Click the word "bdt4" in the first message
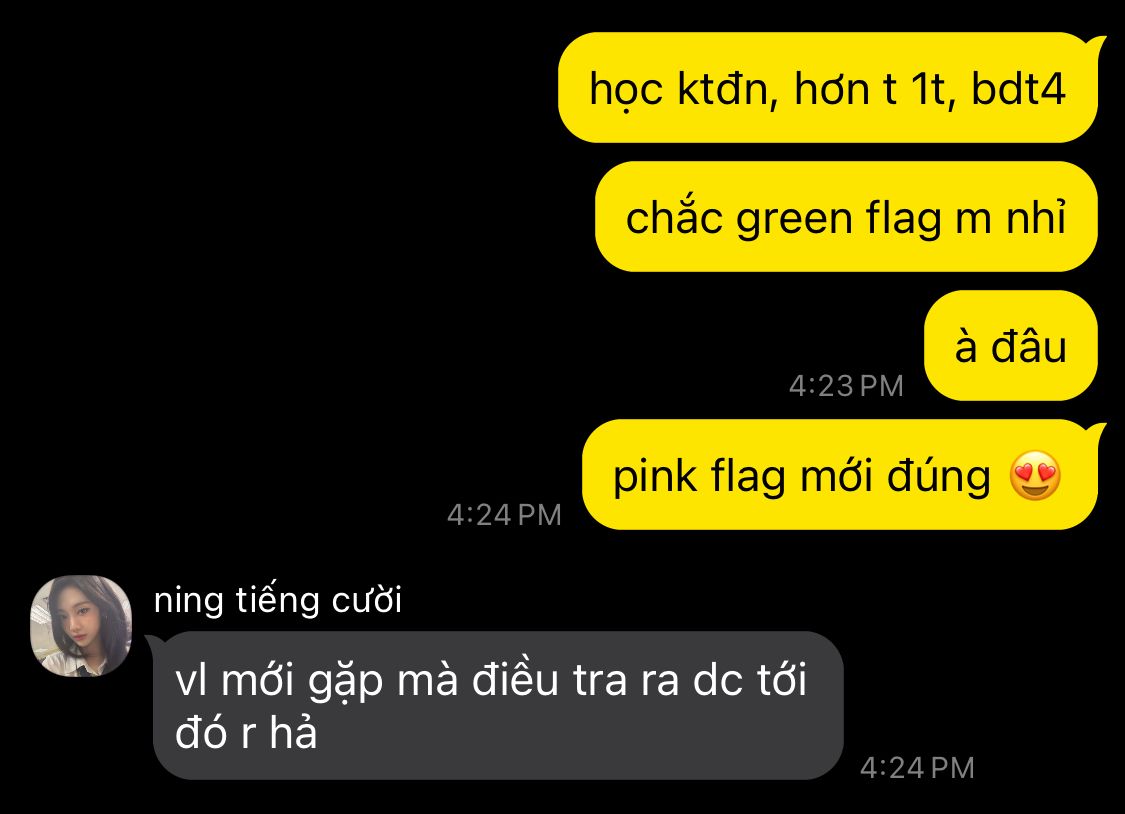This screenshot has height=814, width=1125. 1018,89
